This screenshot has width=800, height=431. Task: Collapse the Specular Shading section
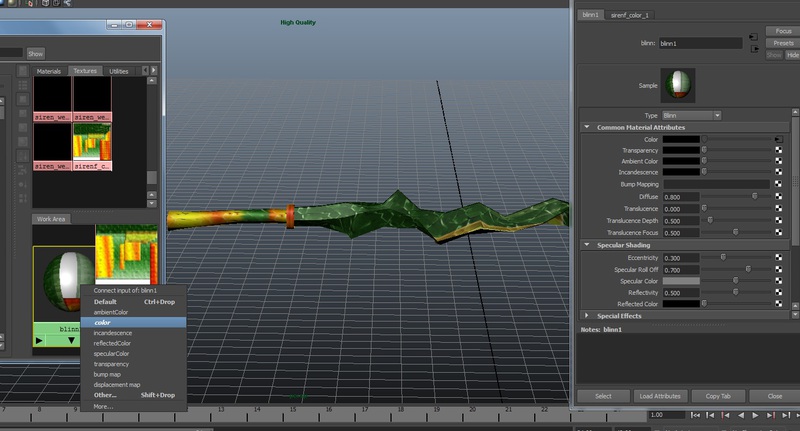point(587,245)
